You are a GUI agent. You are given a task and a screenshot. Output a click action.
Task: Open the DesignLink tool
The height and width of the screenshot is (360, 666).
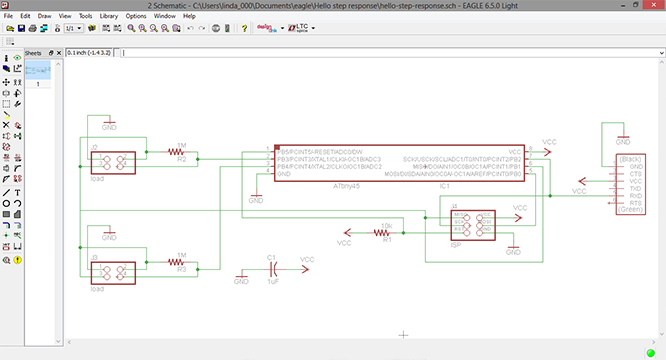pos(267,28)
